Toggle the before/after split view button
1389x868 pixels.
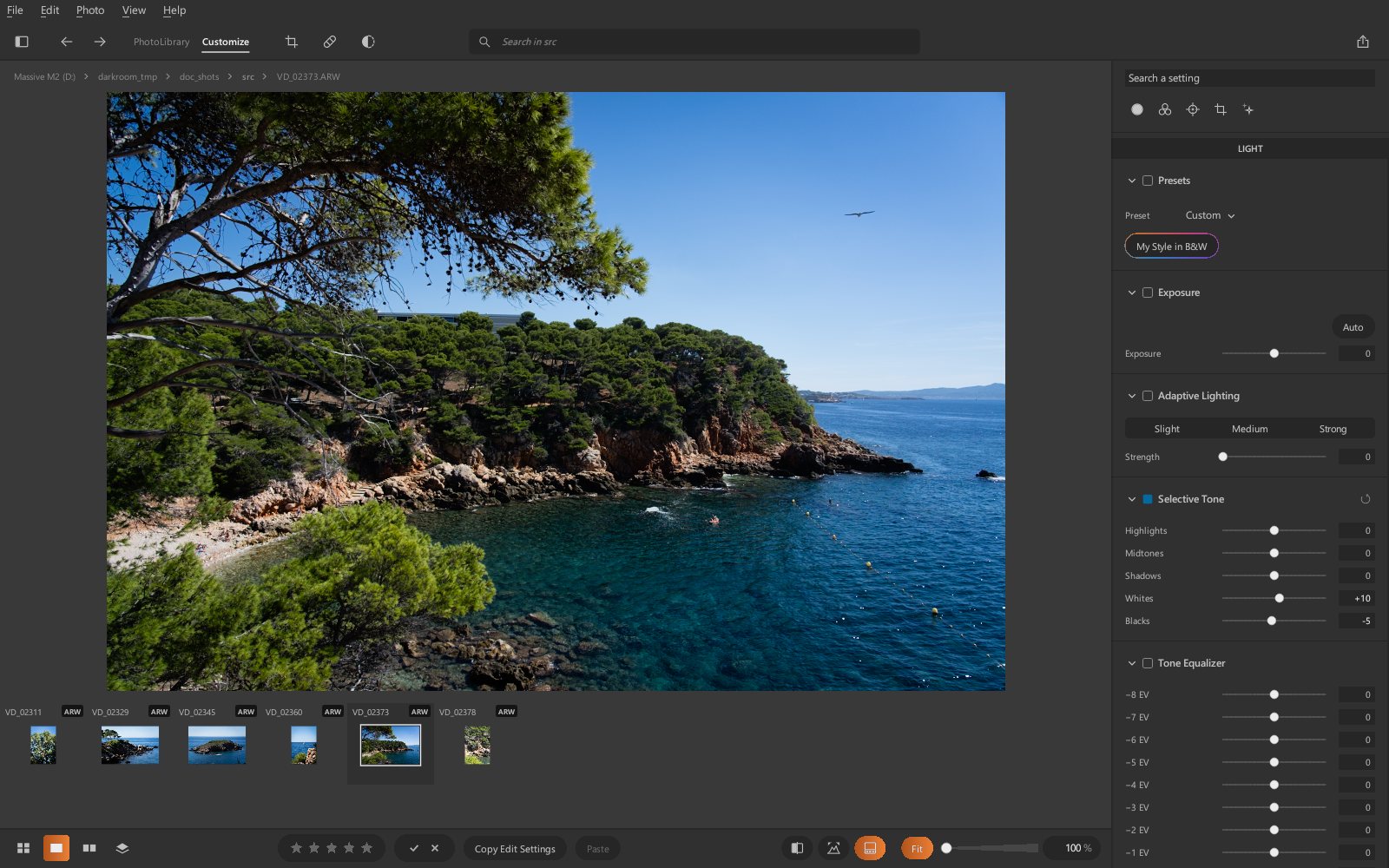click(x=797, y=848)
